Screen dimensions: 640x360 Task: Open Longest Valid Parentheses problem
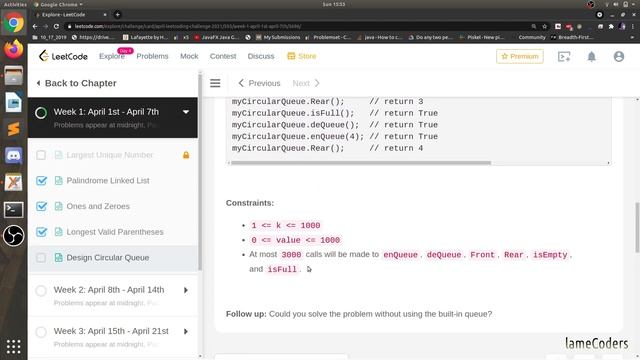click(115, 232)
